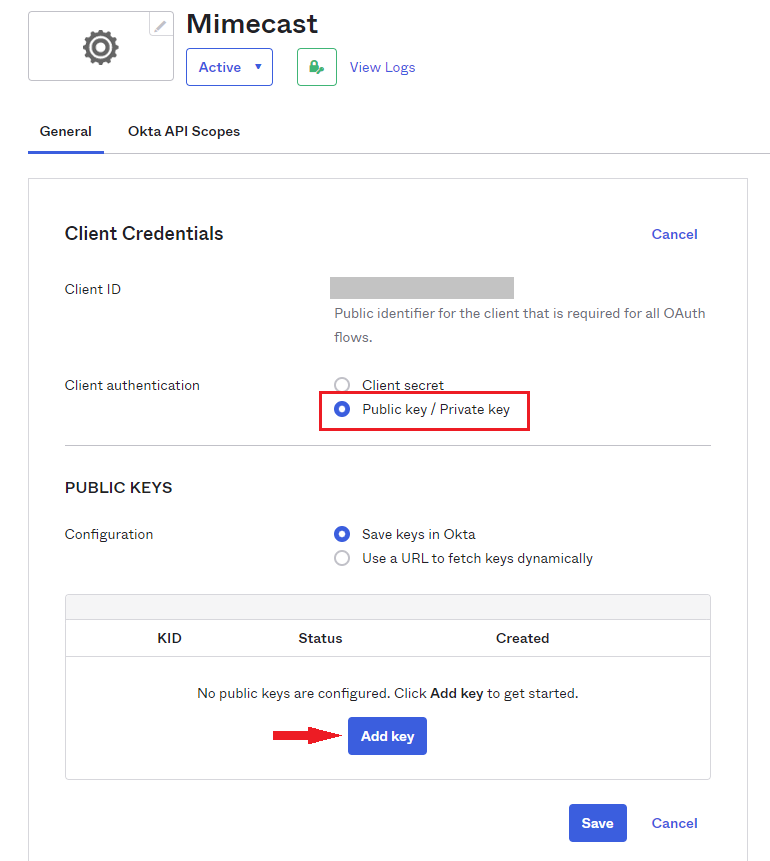This screenshot has width=770, height=861.
Task: Click the grayed Client ID field
Action: [x=421, y=287]
